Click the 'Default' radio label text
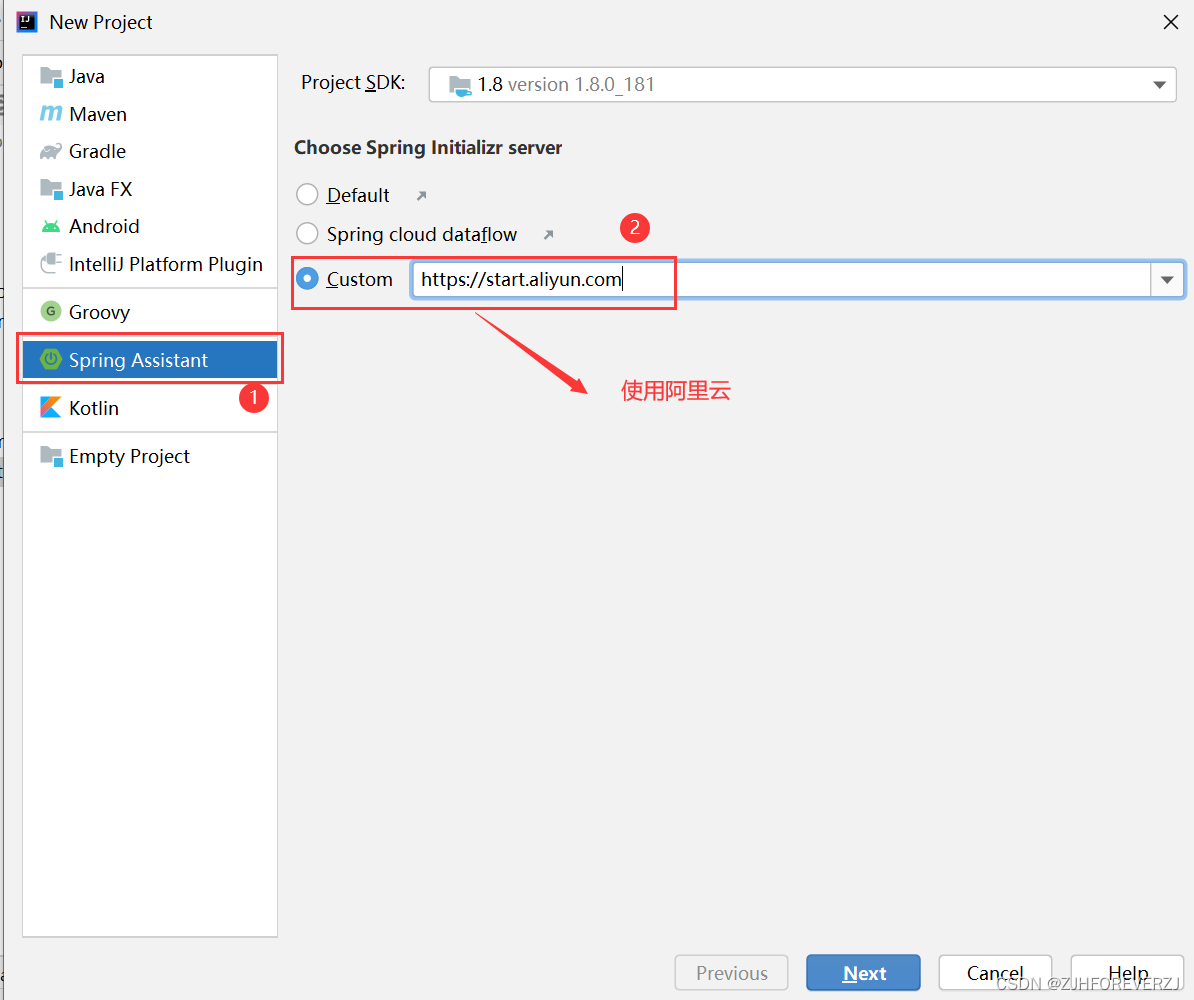 [358, 196]
